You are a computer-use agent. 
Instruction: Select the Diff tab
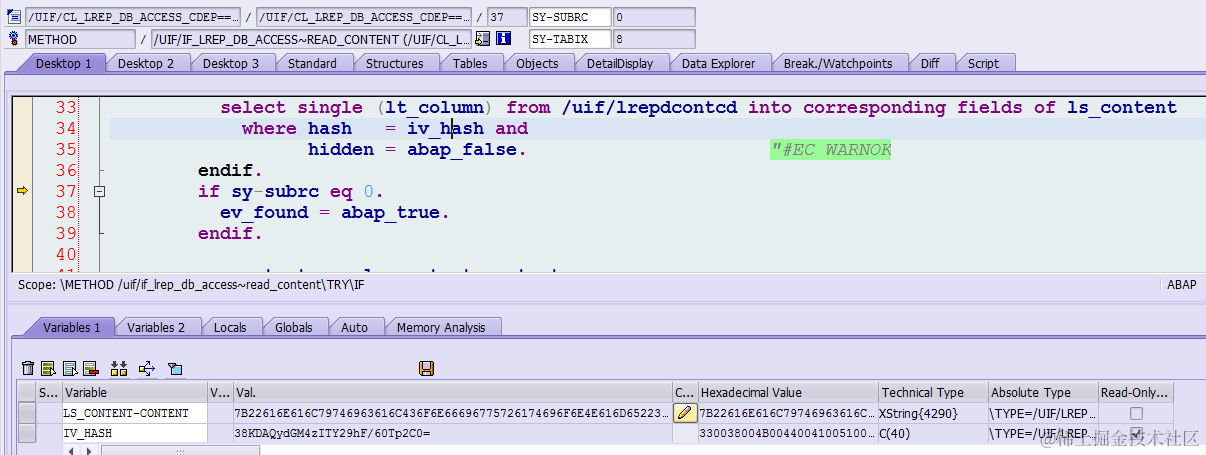930,63
